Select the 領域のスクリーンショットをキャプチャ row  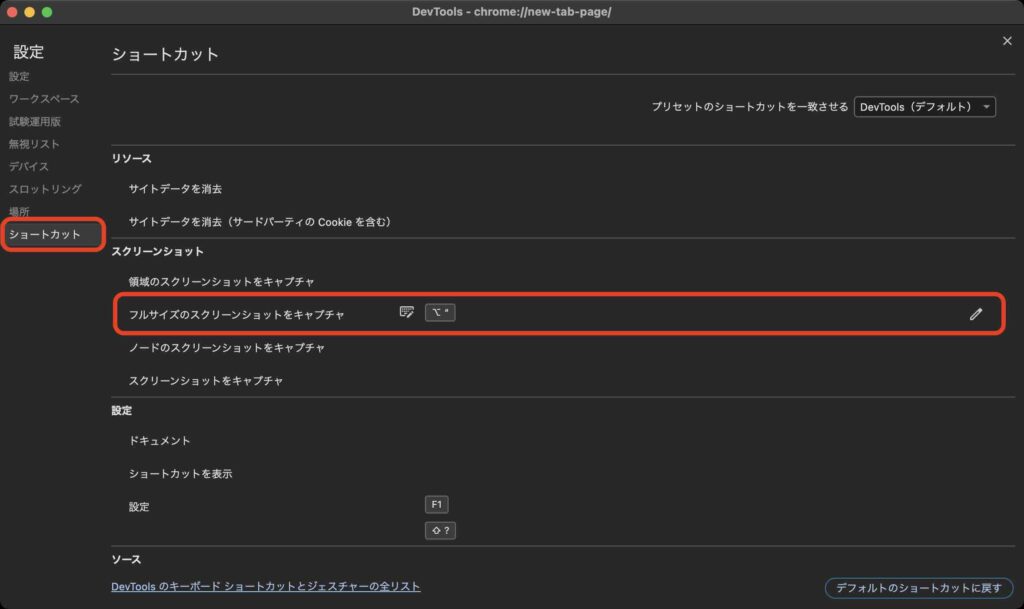[221, 282]
